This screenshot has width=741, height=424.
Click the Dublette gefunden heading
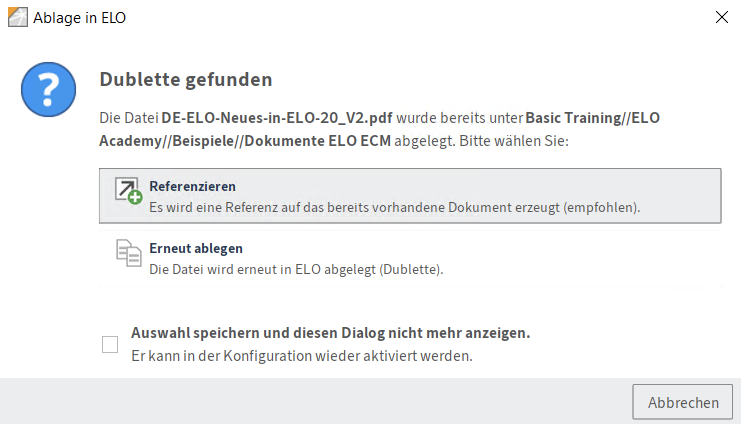point(186,79)
